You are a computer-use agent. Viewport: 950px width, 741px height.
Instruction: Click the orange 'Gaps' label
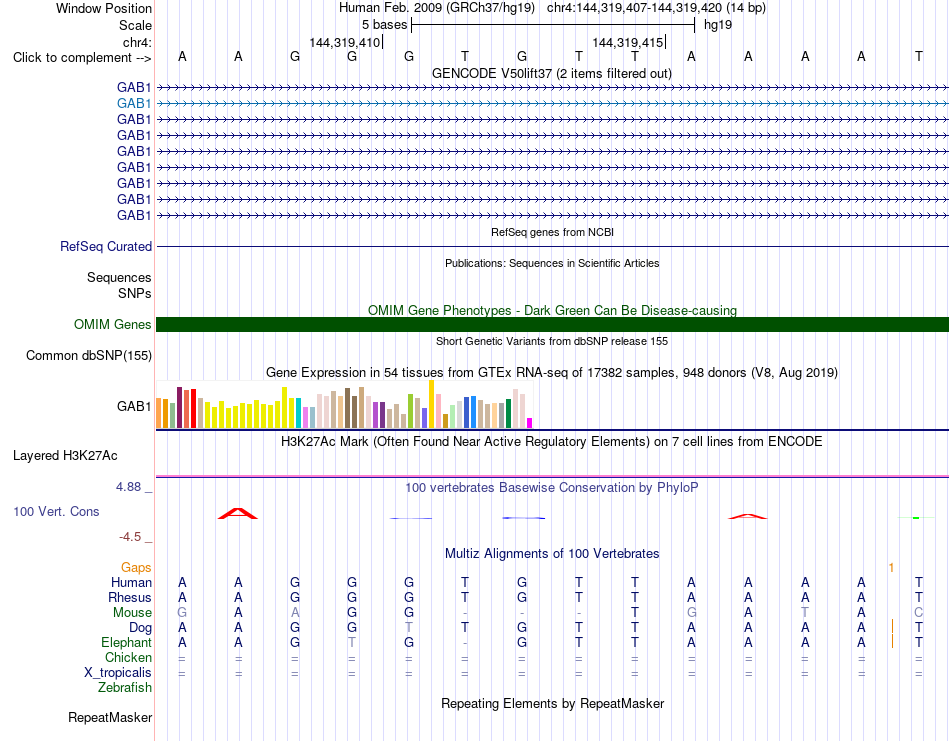136,568
